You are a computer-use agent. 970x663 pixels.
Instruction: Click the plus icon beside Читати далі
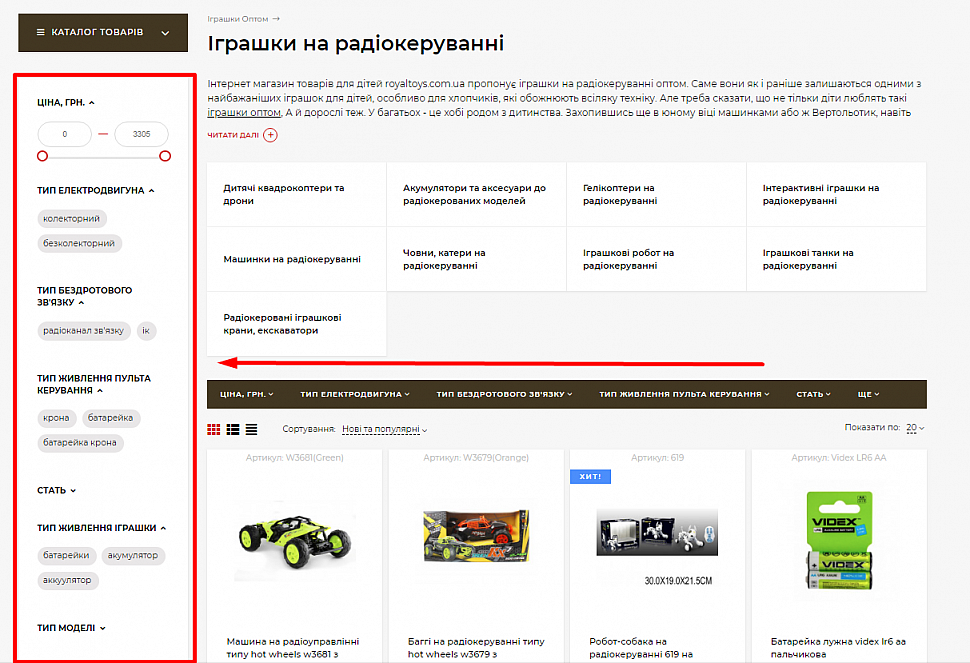270,135
